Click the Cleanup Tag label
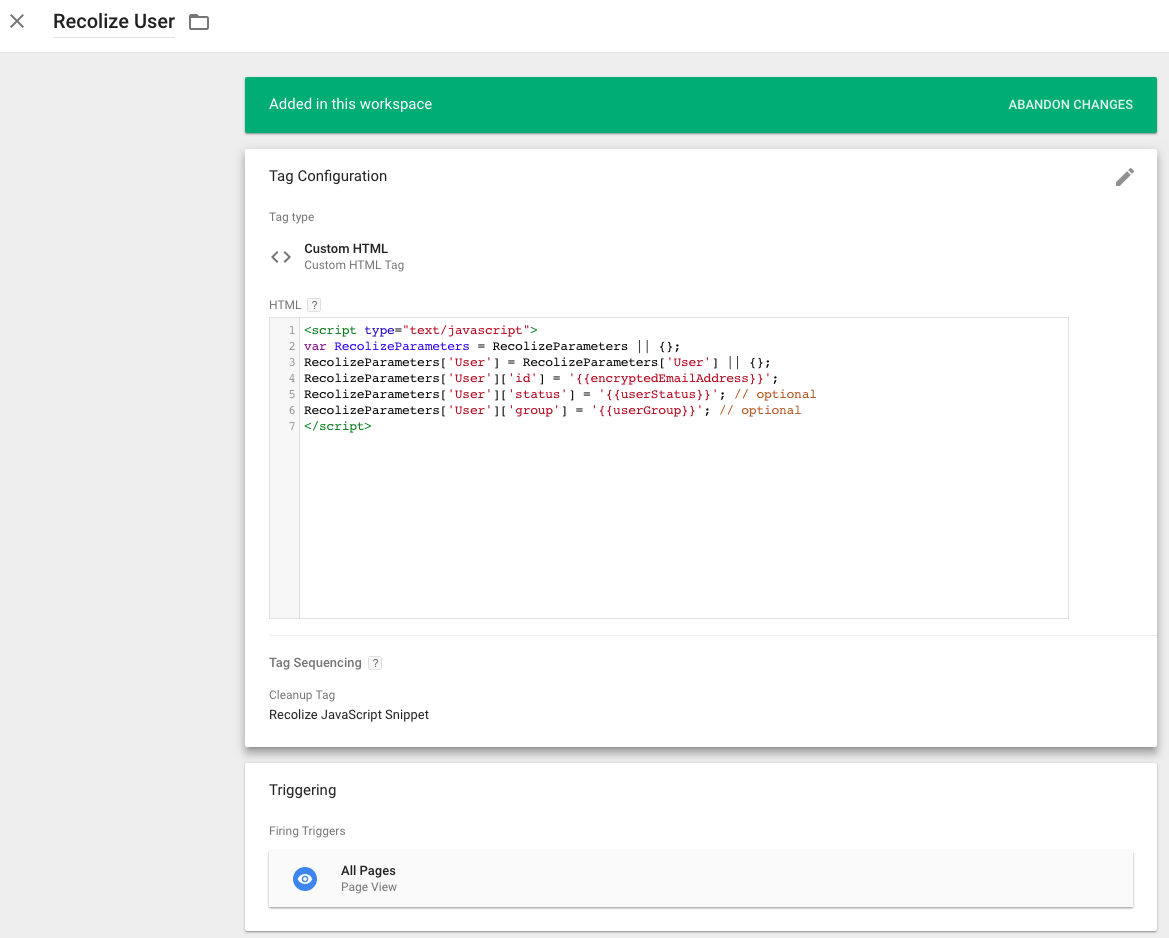Image resolution: width=1169 pixels, height=938 pixels. 302,695
